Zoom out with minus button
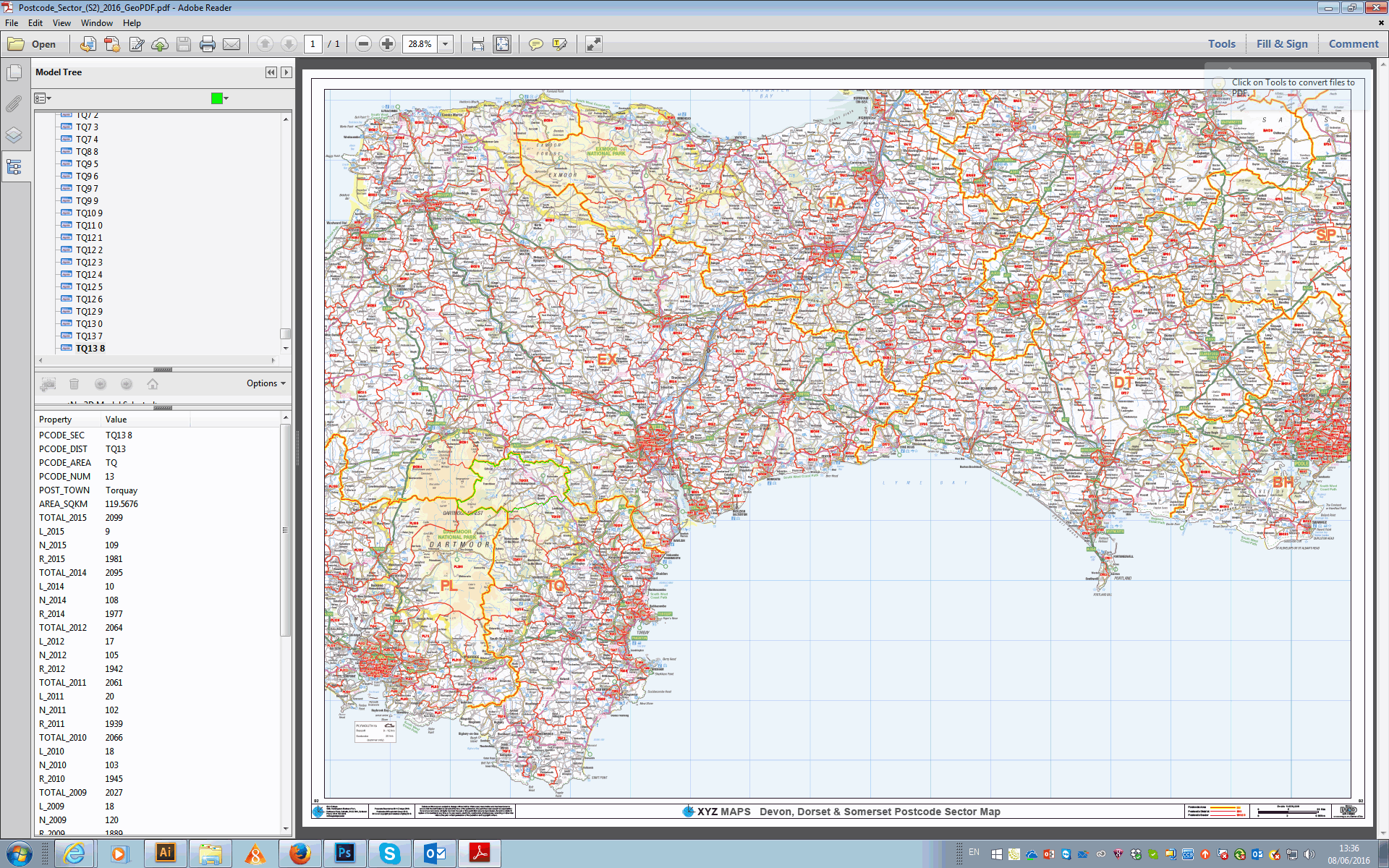This screenshot has height=868, width=1389. [x=364, y=44]
